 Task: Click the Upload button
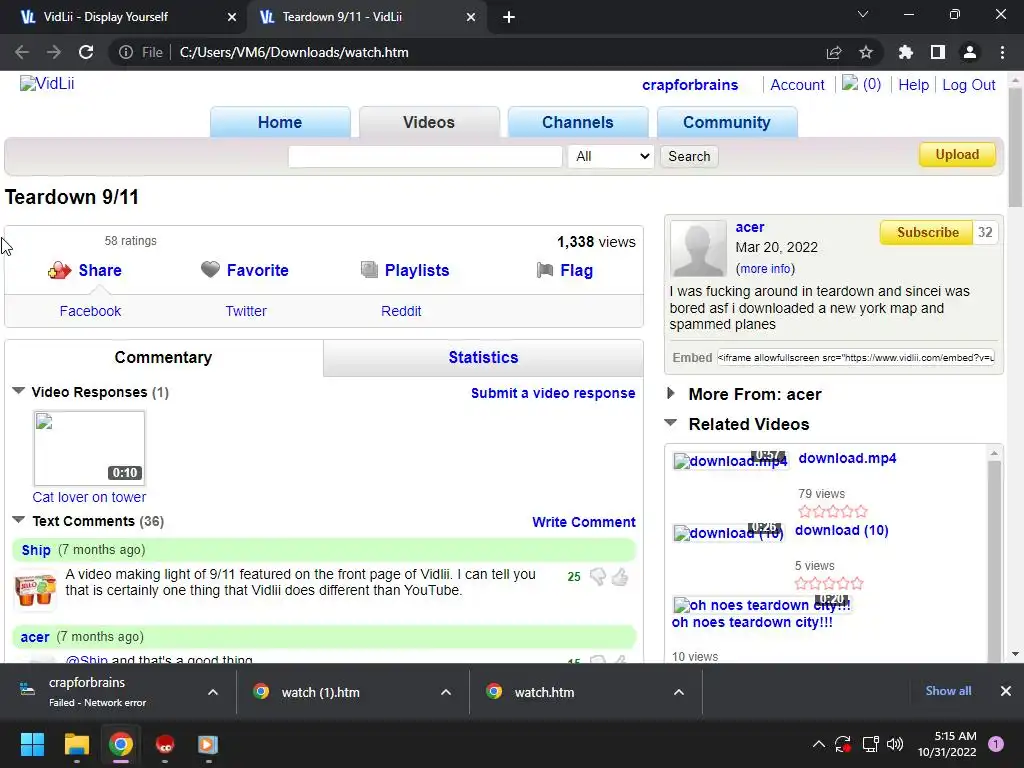957,155
